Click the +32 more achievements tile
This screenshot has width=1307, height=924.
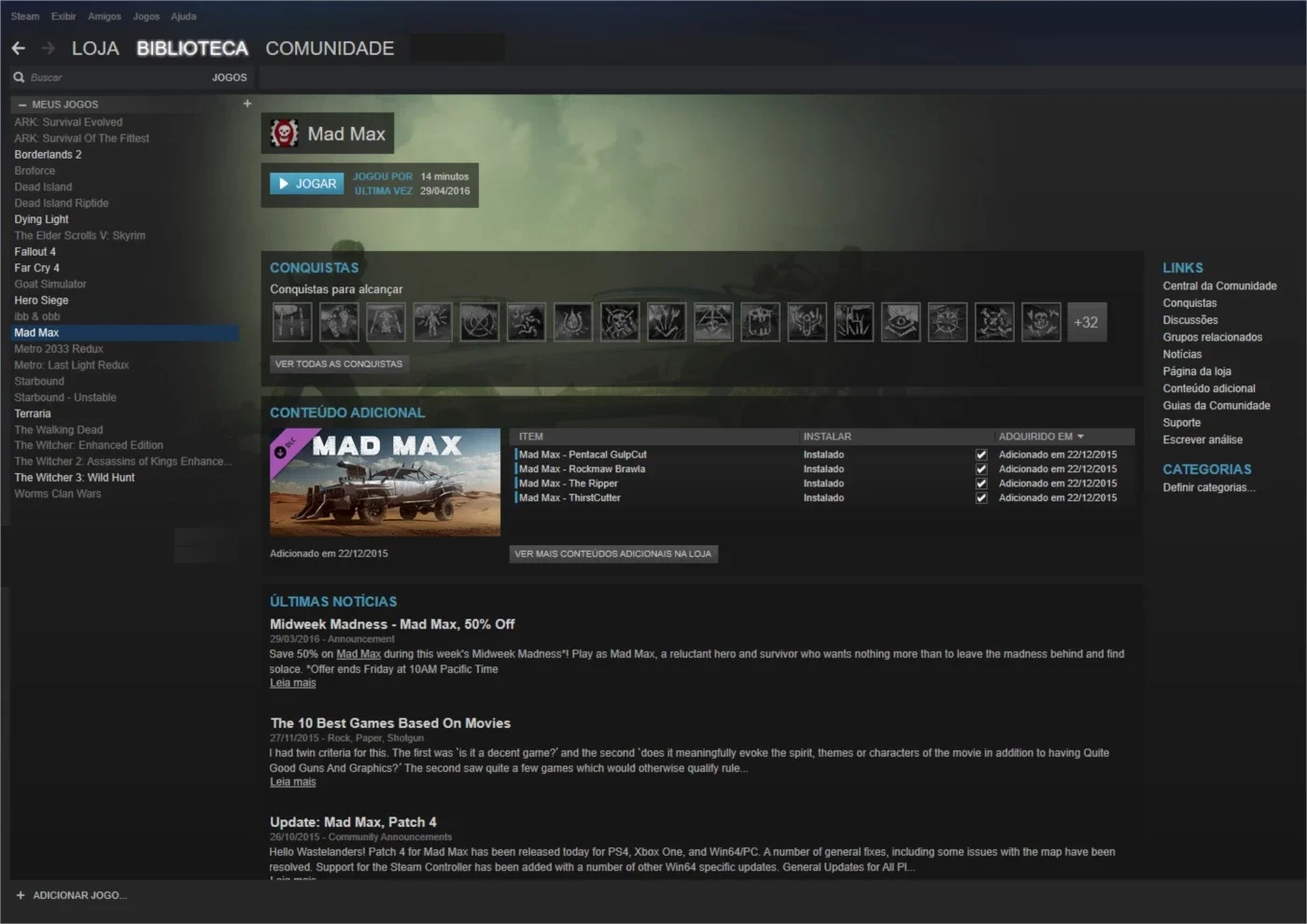1087,322
